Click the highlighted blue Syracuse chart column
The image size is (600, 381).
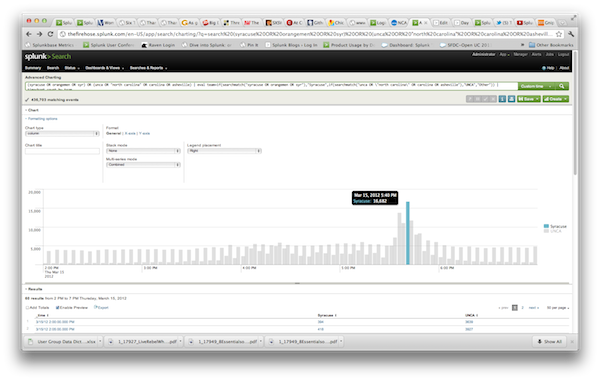[408, 233]
